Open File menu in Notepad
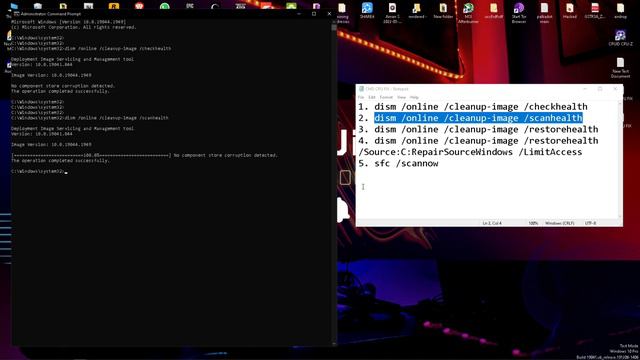Viewport: 640px width, 360px height. [x=361, y=97]
